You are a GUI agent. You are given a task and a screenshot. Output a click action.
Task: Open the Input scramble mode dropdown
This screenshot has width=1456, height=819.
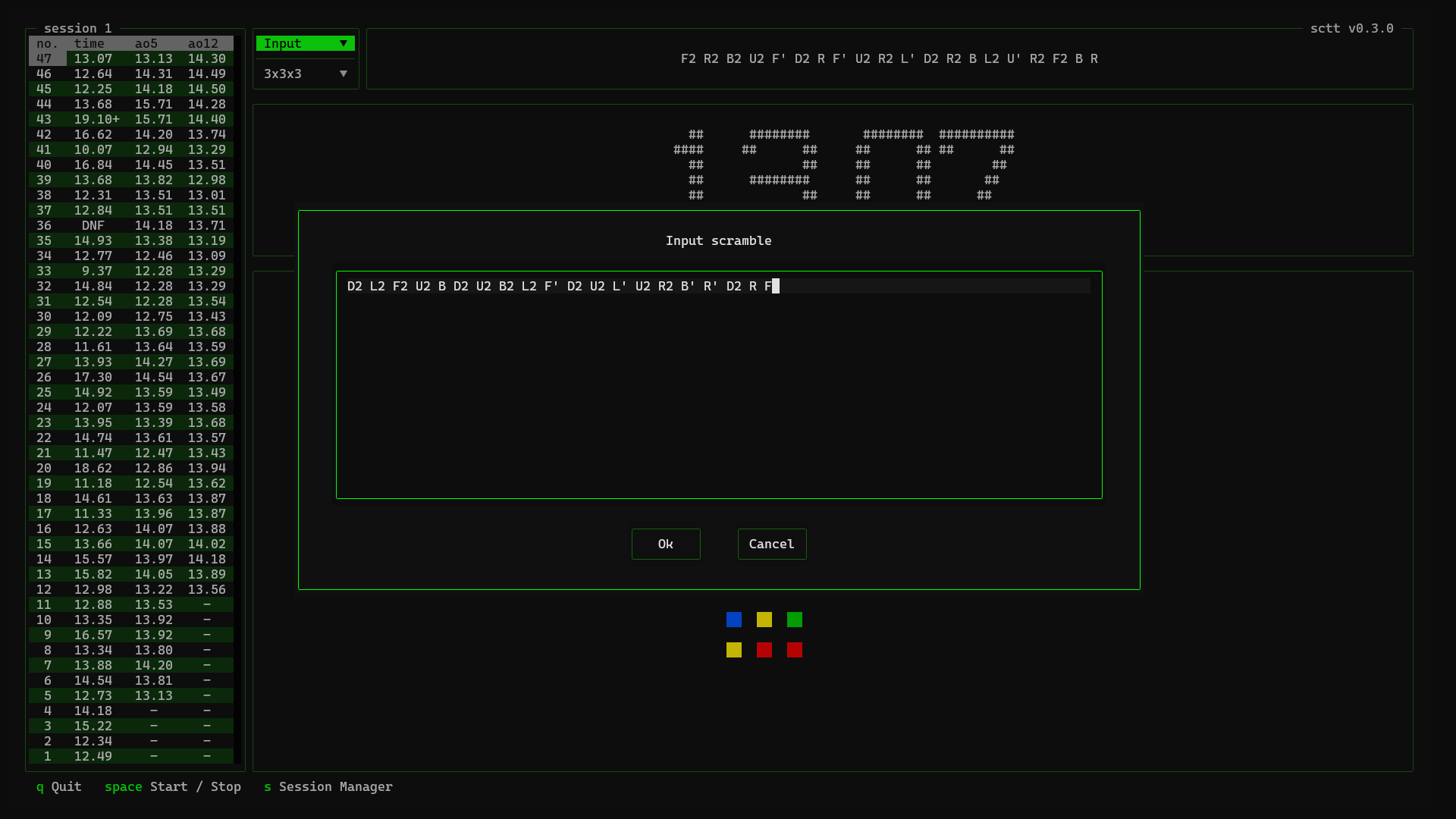tap(305, 43)
